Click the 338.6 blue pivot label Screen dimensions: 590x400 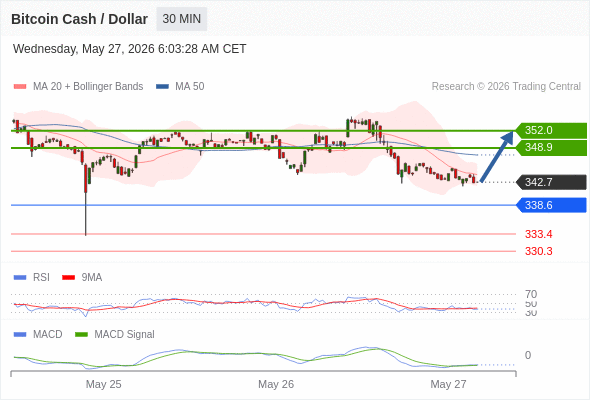[x=551, y=205]
